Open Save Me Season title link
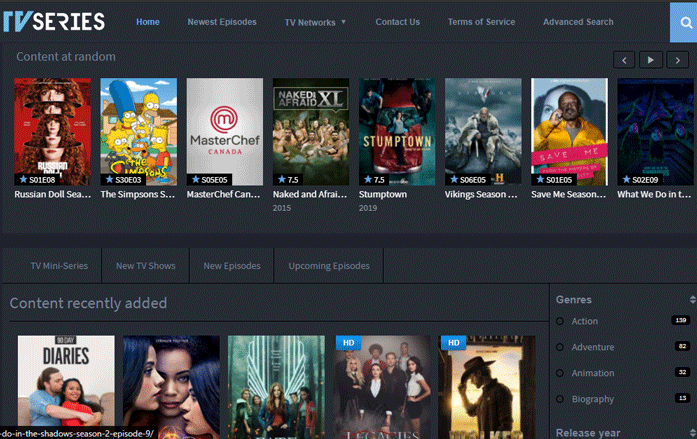Screen dimensions: 697x439 (569, 195)
